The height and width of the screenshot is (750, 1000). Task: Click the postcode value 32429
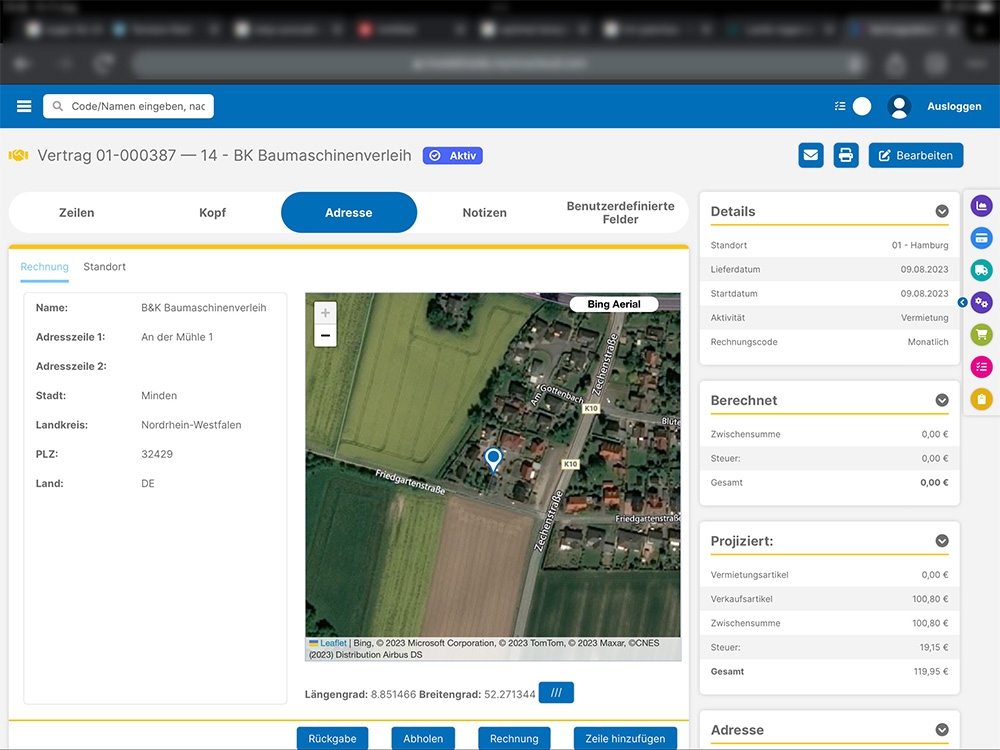coord(157,454)
